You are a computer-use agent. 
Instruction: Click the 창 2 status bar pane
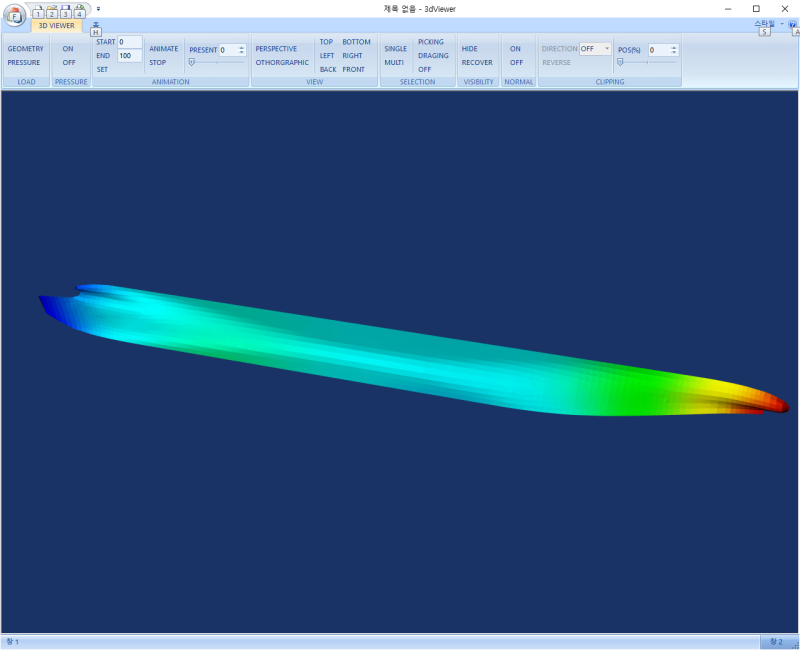[777, 641]
